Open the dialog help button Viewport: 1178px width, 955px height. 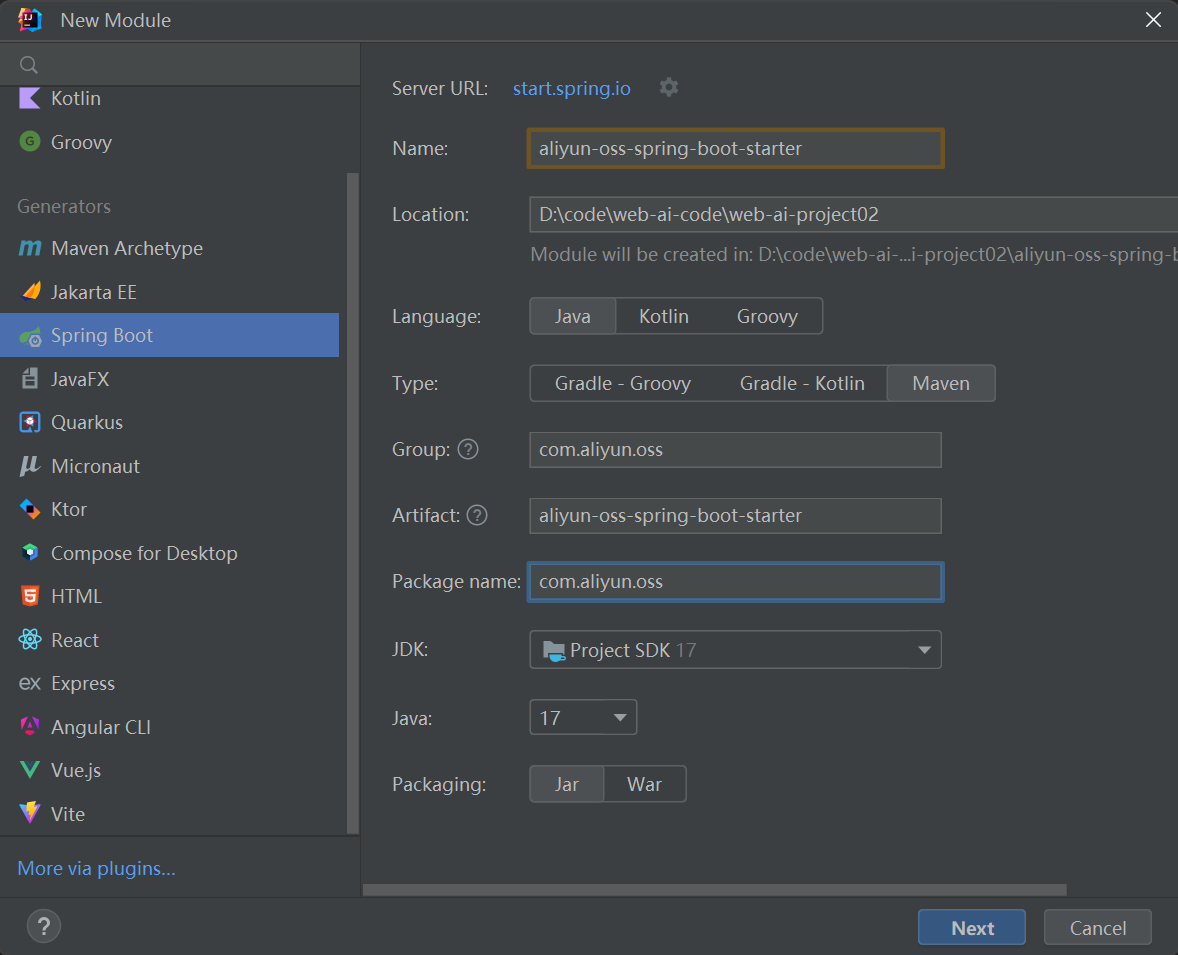[44, 926]
